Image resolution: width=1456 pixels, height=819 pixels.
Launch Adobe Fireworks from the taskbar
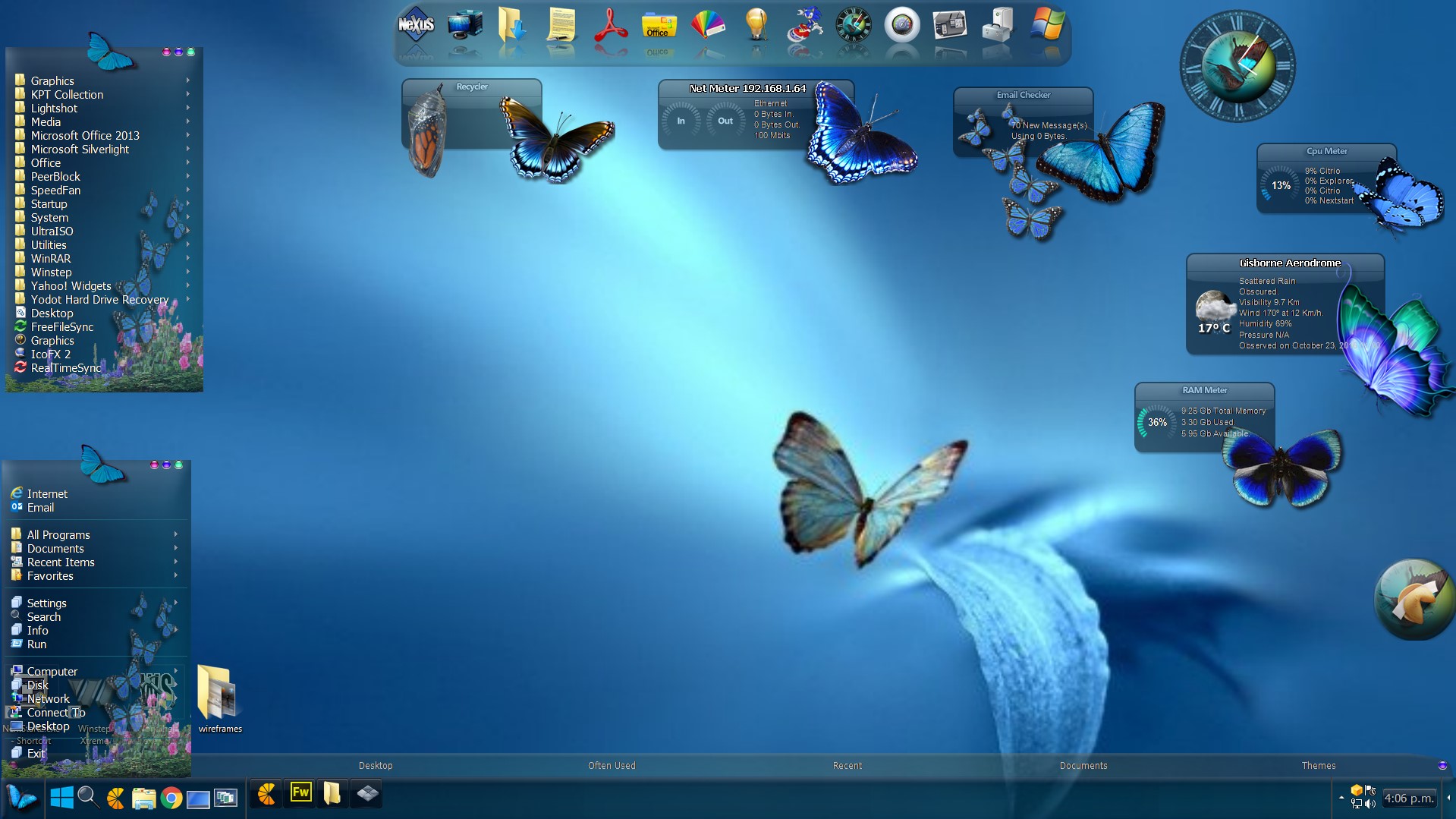coord(300,793)
